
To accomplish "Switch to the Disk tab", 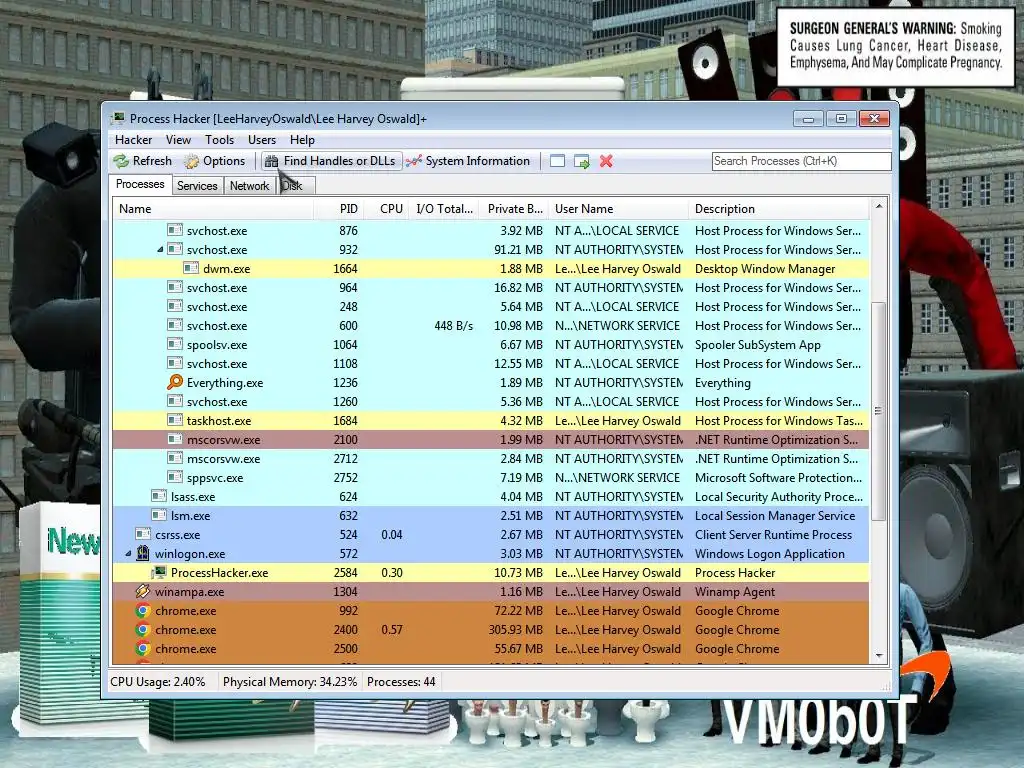I will pos(295,186).
